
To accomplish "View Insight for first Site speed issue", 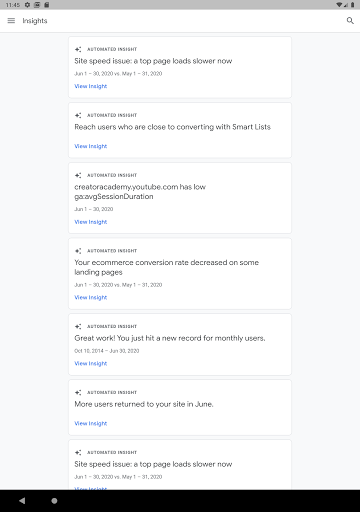I will (x=91, y=86).
